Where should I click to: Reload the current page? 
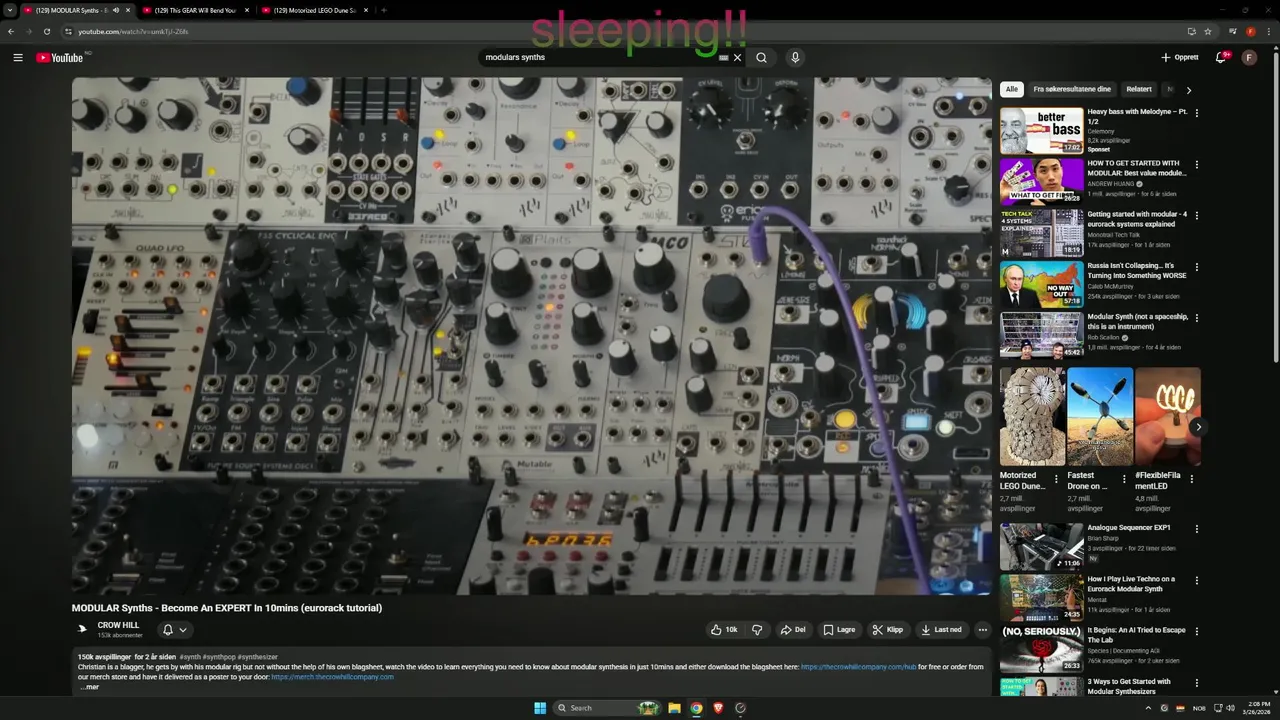46,31
